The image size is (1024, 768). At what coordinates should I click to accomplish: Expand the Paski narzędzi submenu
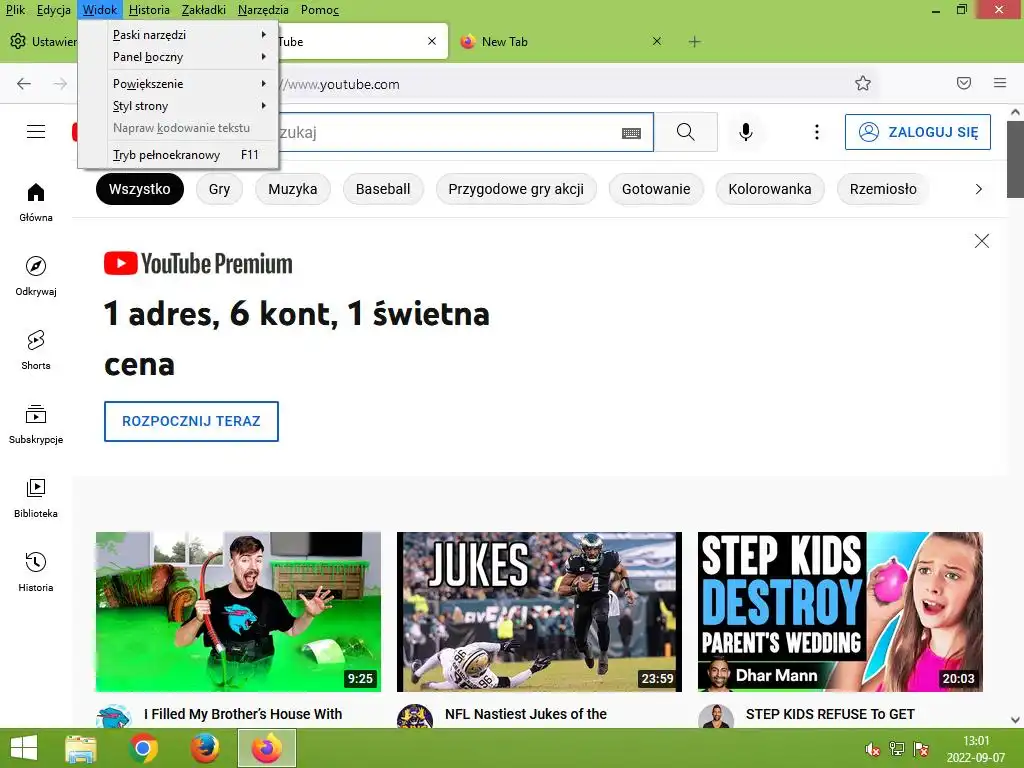[178, 35]
